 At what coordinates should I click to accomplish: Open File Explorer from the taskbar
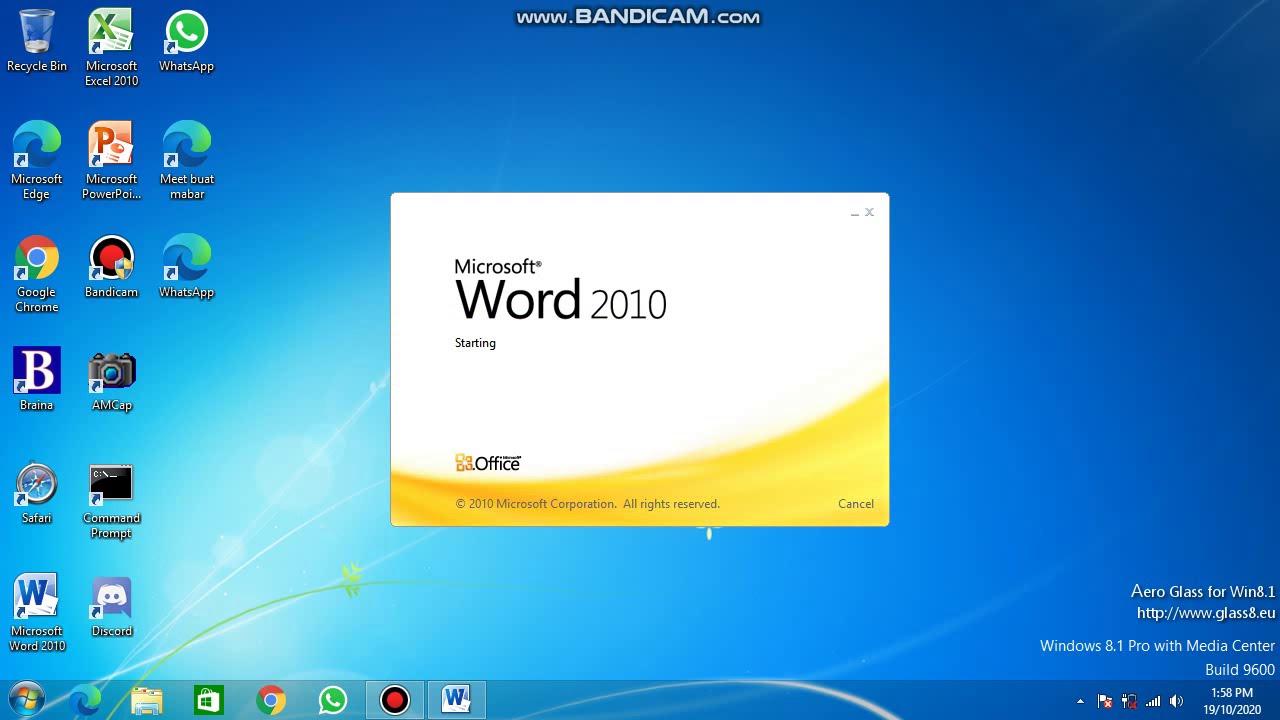coord(147,701)
